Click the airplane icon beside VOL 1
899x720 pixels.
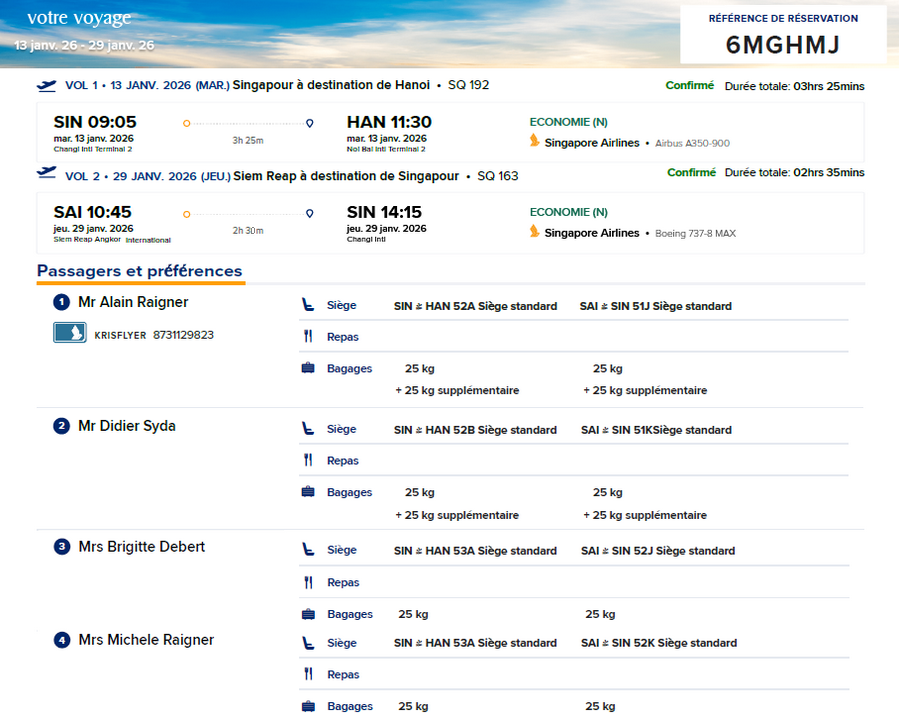tap(46, 85)
